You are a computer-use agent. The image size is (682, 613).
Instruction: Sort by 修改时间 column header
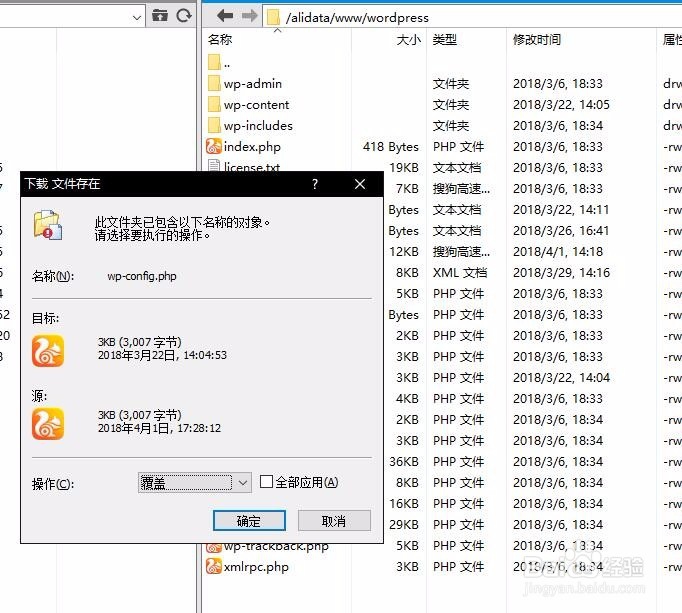point(537,40)
